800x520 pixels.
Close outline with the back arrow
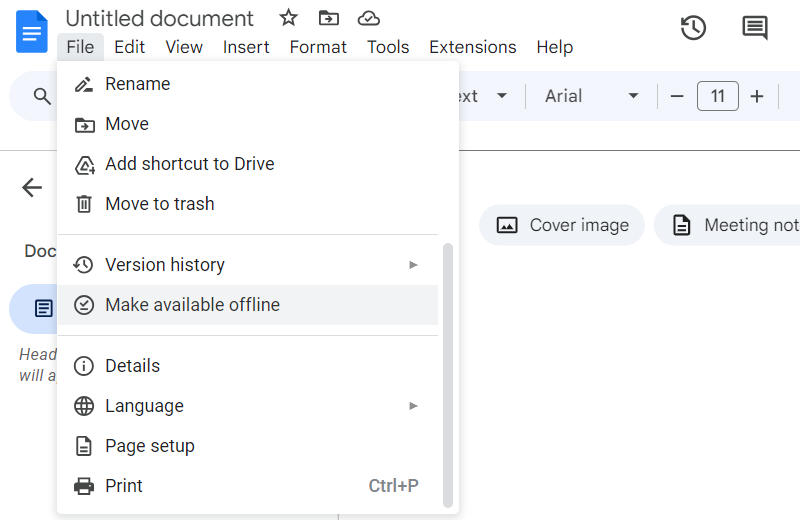[x=32, y=187]
